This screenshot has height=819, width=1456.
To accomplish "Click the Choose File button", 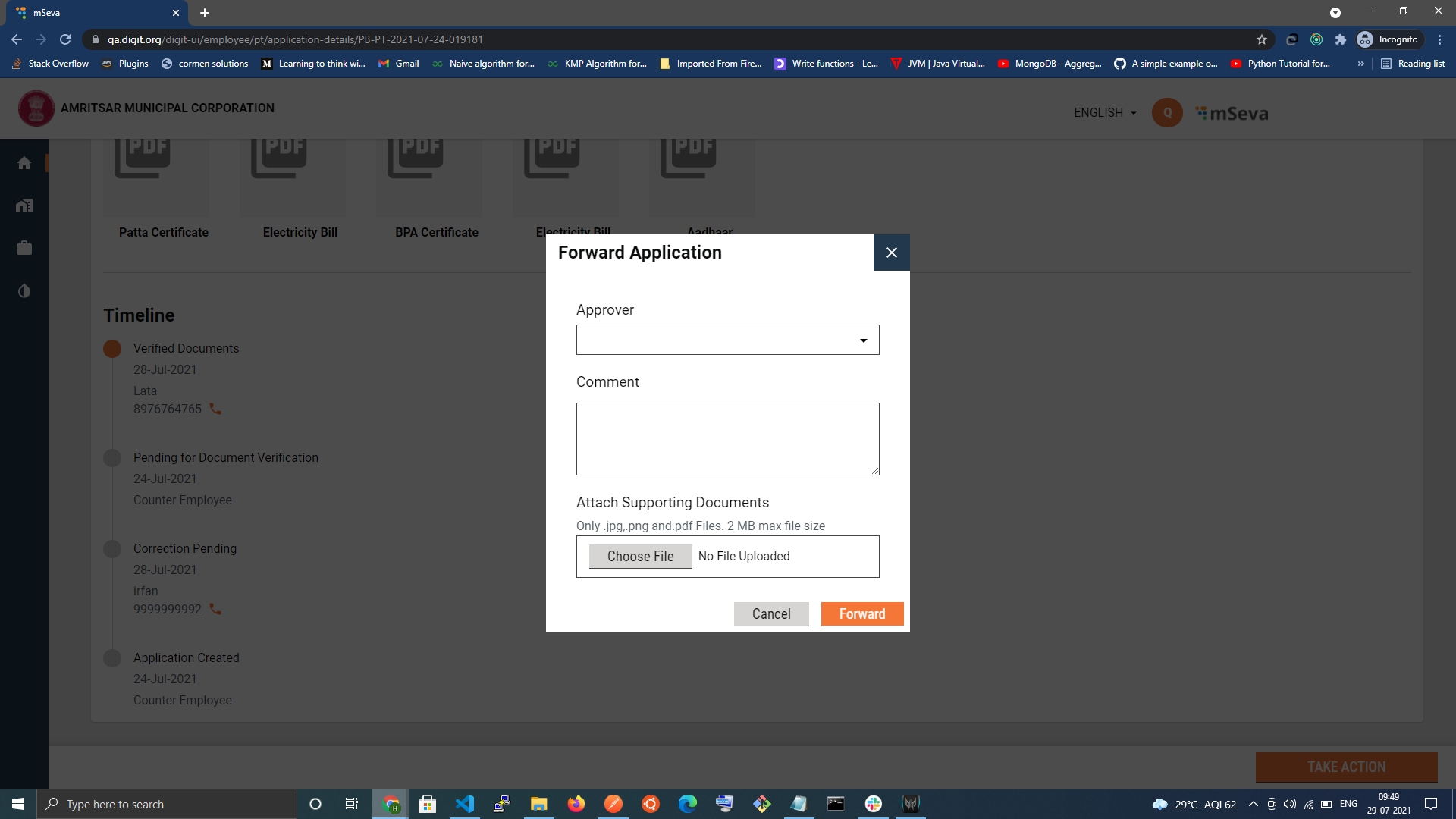I will click(640, 556).
